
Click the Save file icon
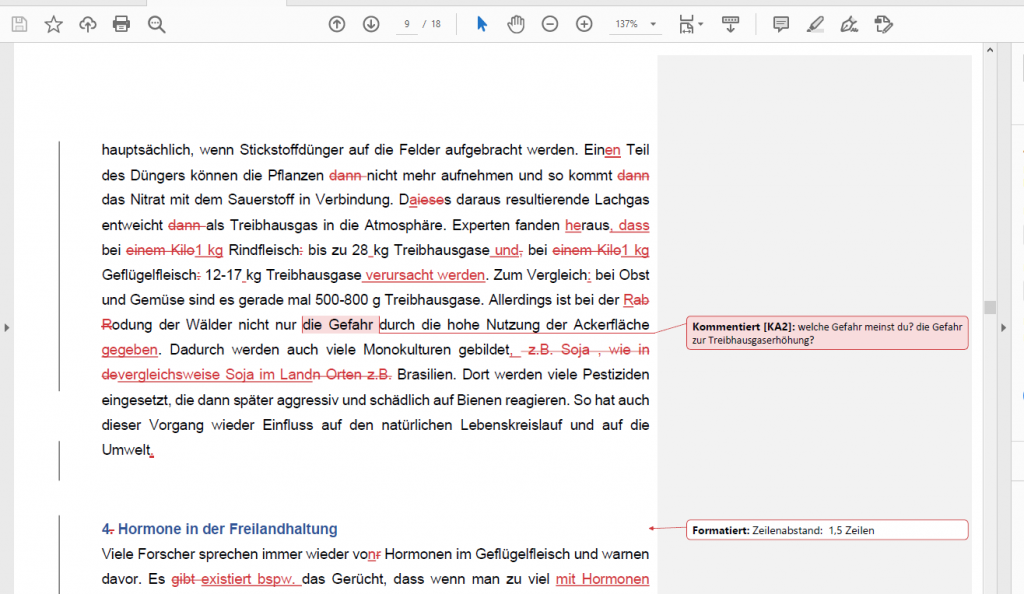click(x=19, y=23)
